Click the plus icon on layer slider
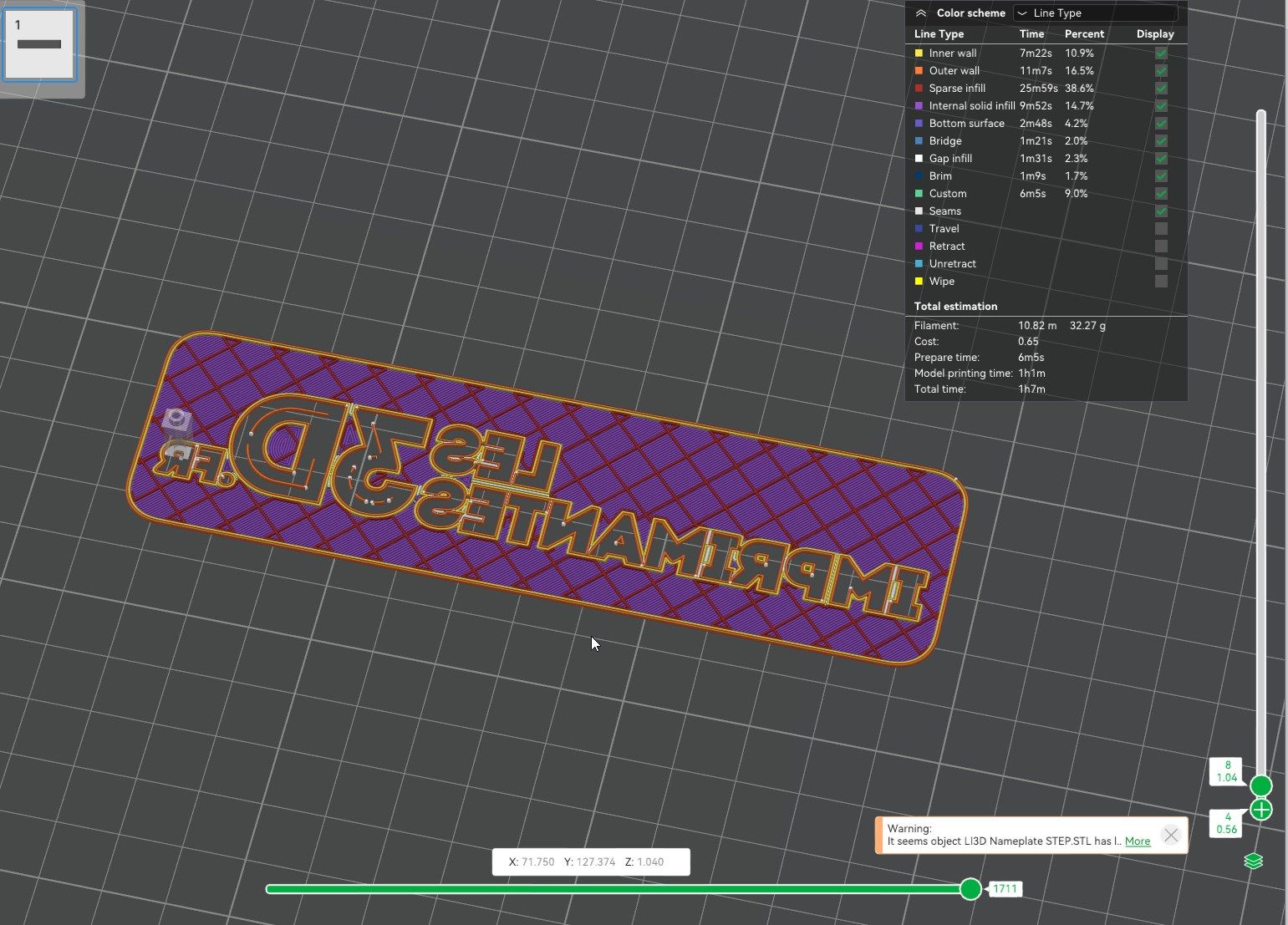Image resolution: width=1288 pixels, height=925 pixels. (x=1261, y=810)
